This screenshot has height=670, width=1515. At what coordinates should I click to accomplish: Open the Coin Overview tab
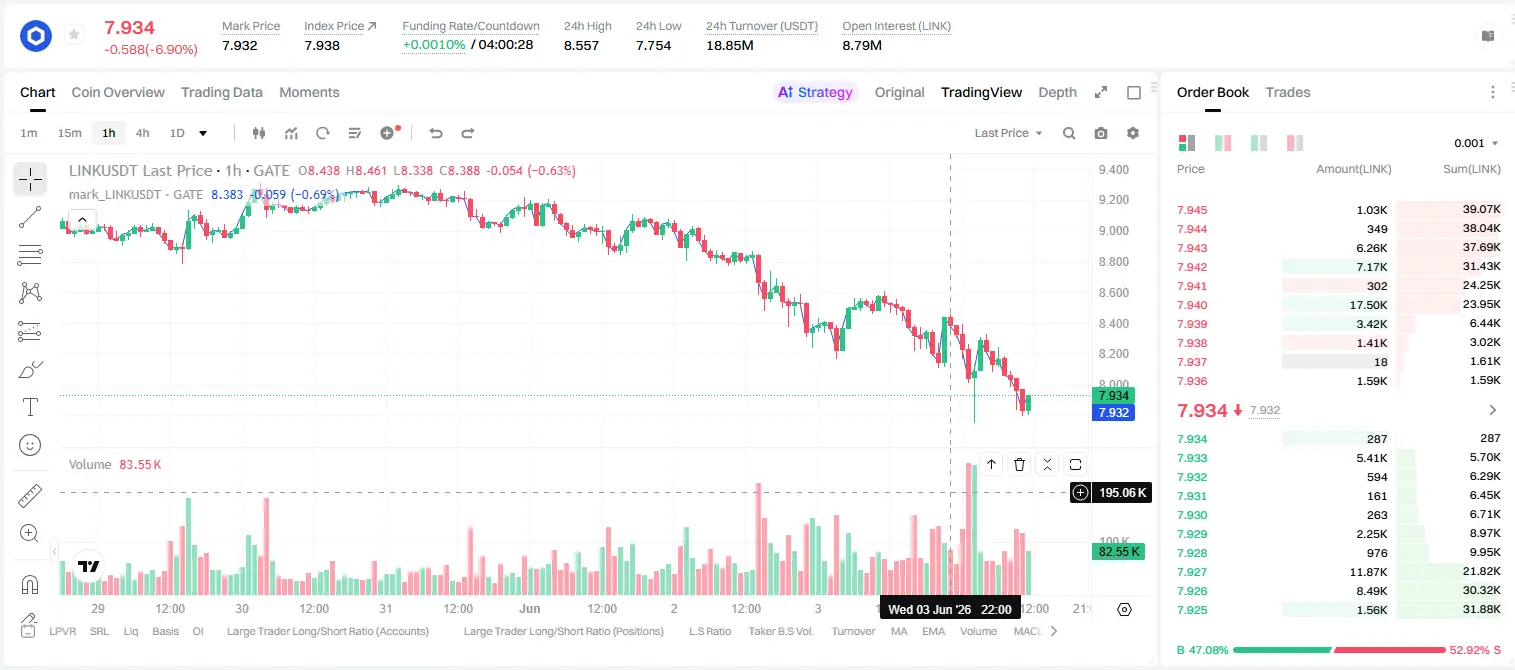tap(118, 92)
